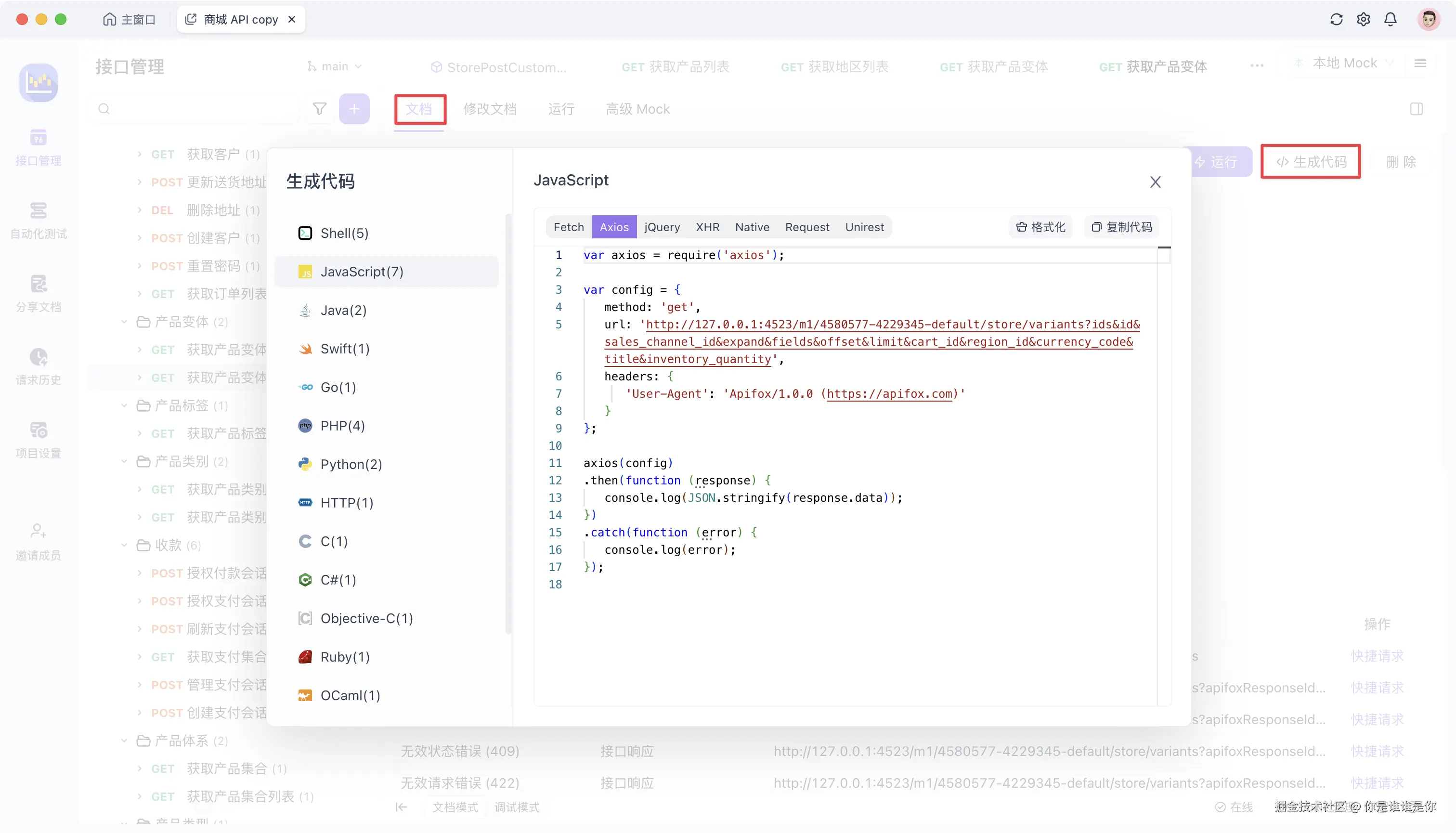Select Python(2) in language list
This screenshot has width=1456, height=833.
click(x=351, y=464)
